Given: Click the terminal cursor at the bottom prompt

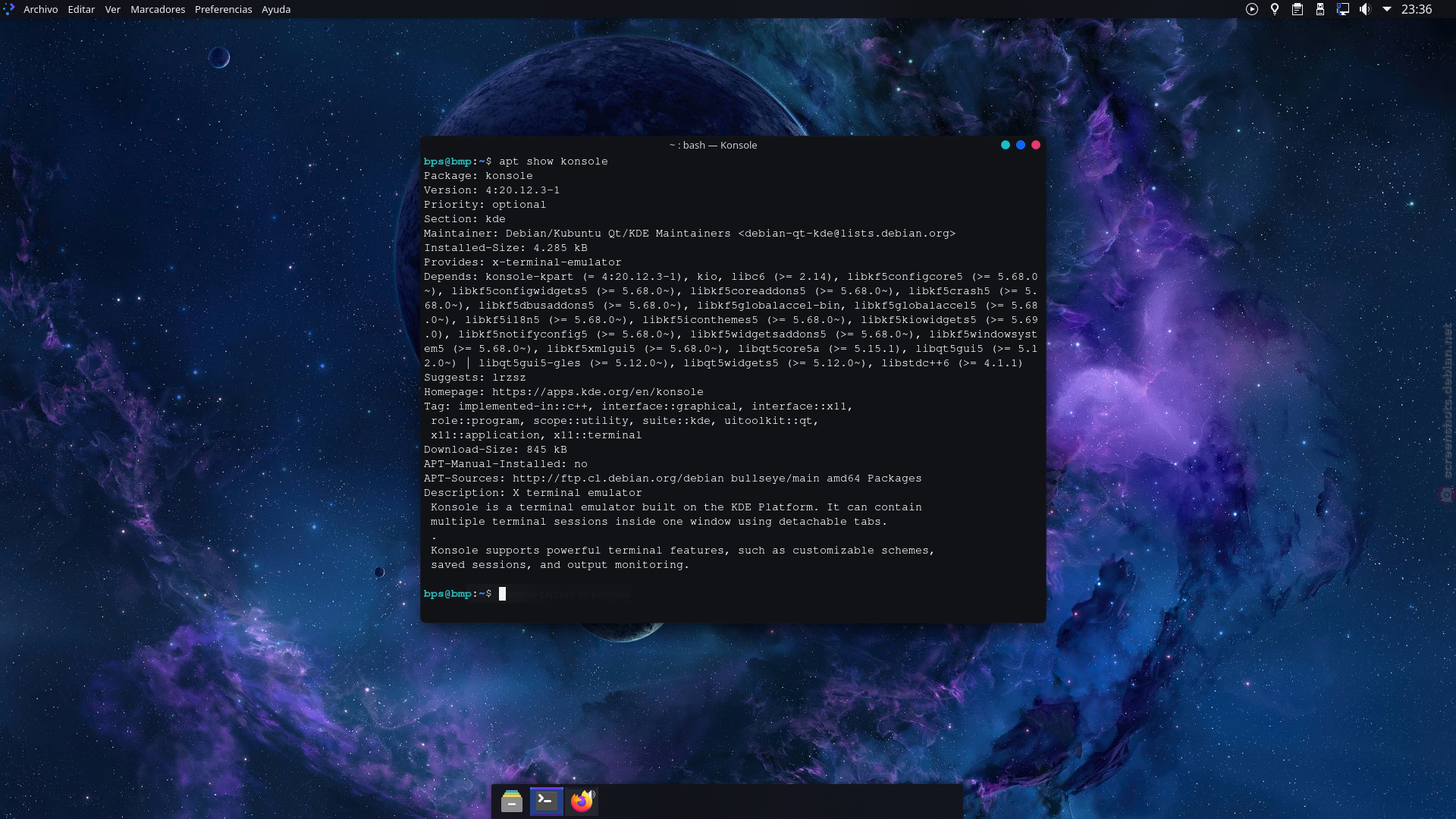Looking at the screenshot, I should 502,594.
